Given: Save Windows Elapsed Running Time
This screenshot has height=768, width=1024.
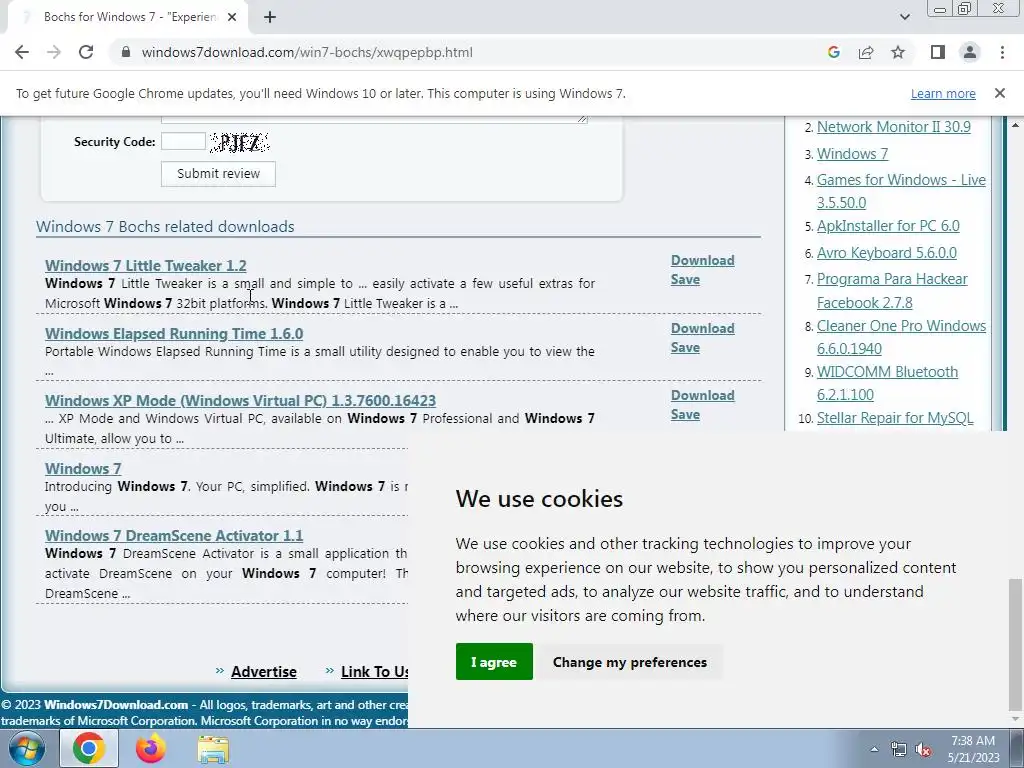Looking at the screenshot, I should pyautogui.click(x=685, y=347).
